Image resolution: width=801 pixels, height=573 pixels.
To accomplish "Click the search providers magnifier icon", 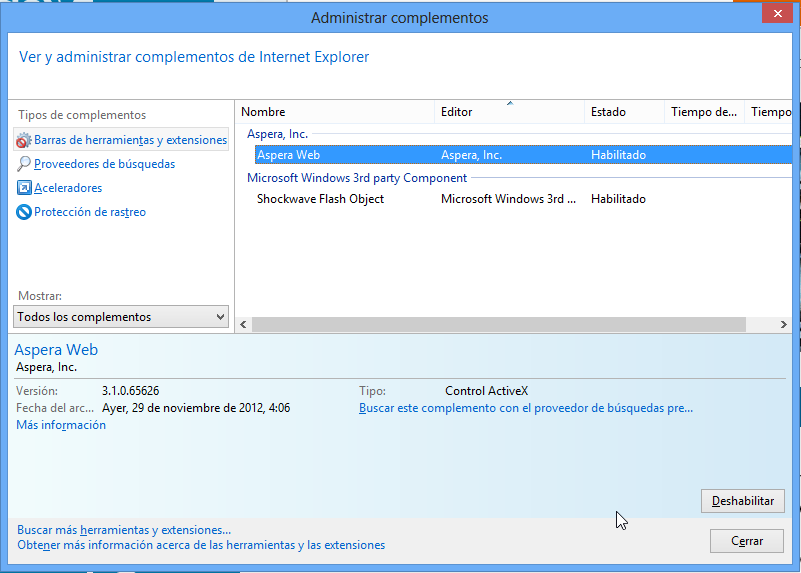I will [24, 164].
